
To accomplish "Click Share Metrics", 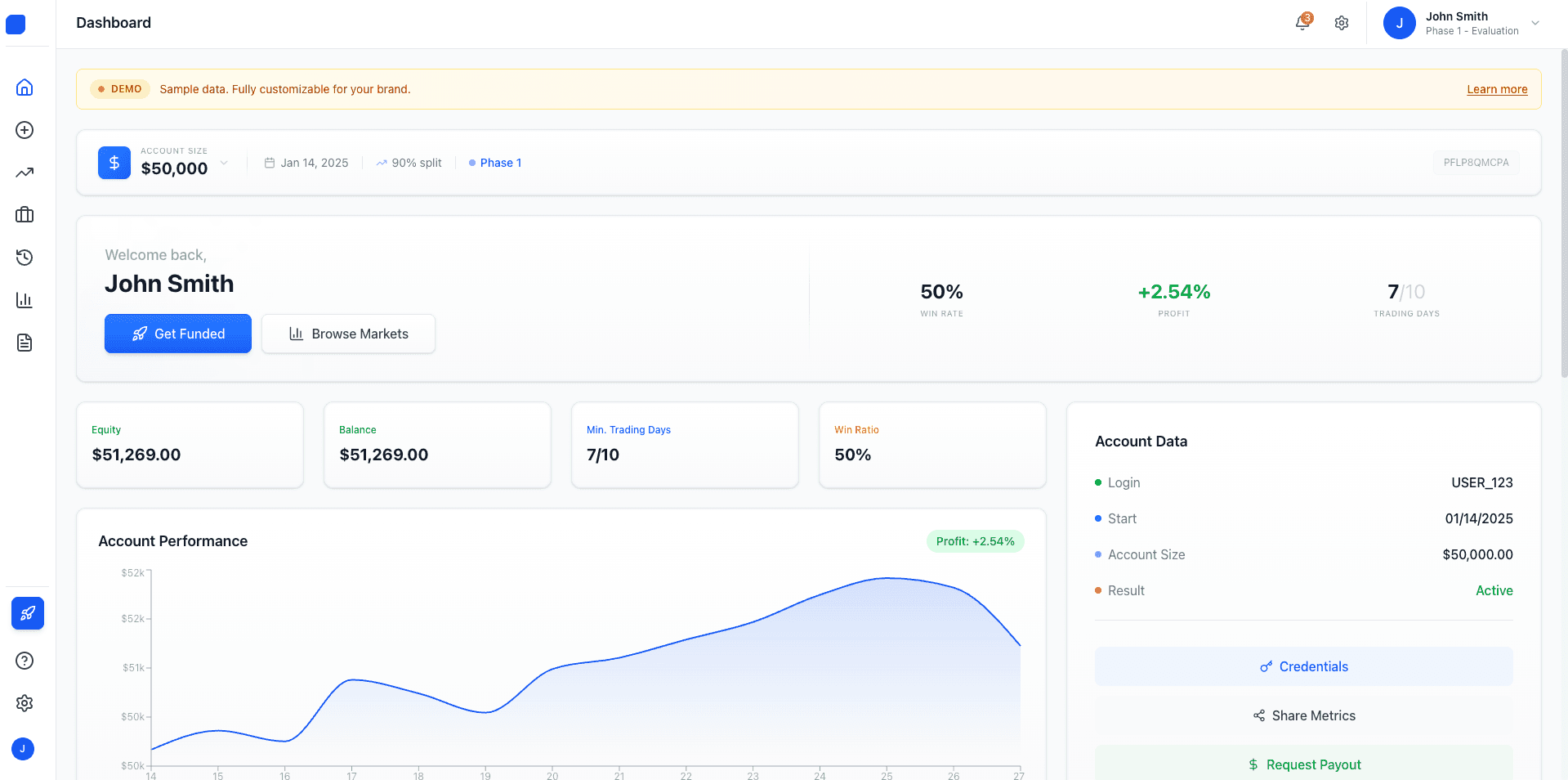I will pyautogui.click(x=1303, y=715).
